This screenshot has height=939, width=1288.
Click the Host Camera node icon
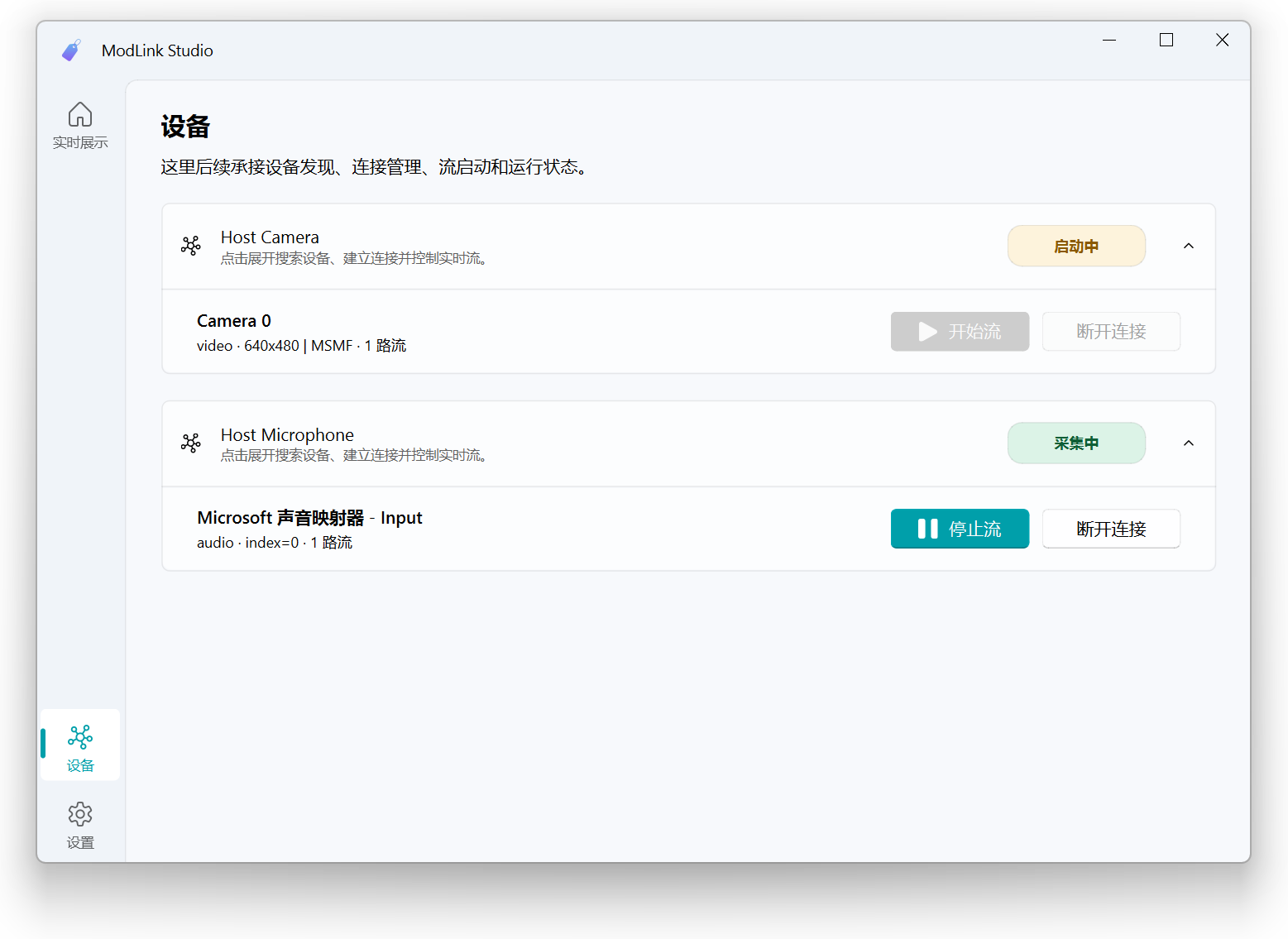click(x=191, y=246)
